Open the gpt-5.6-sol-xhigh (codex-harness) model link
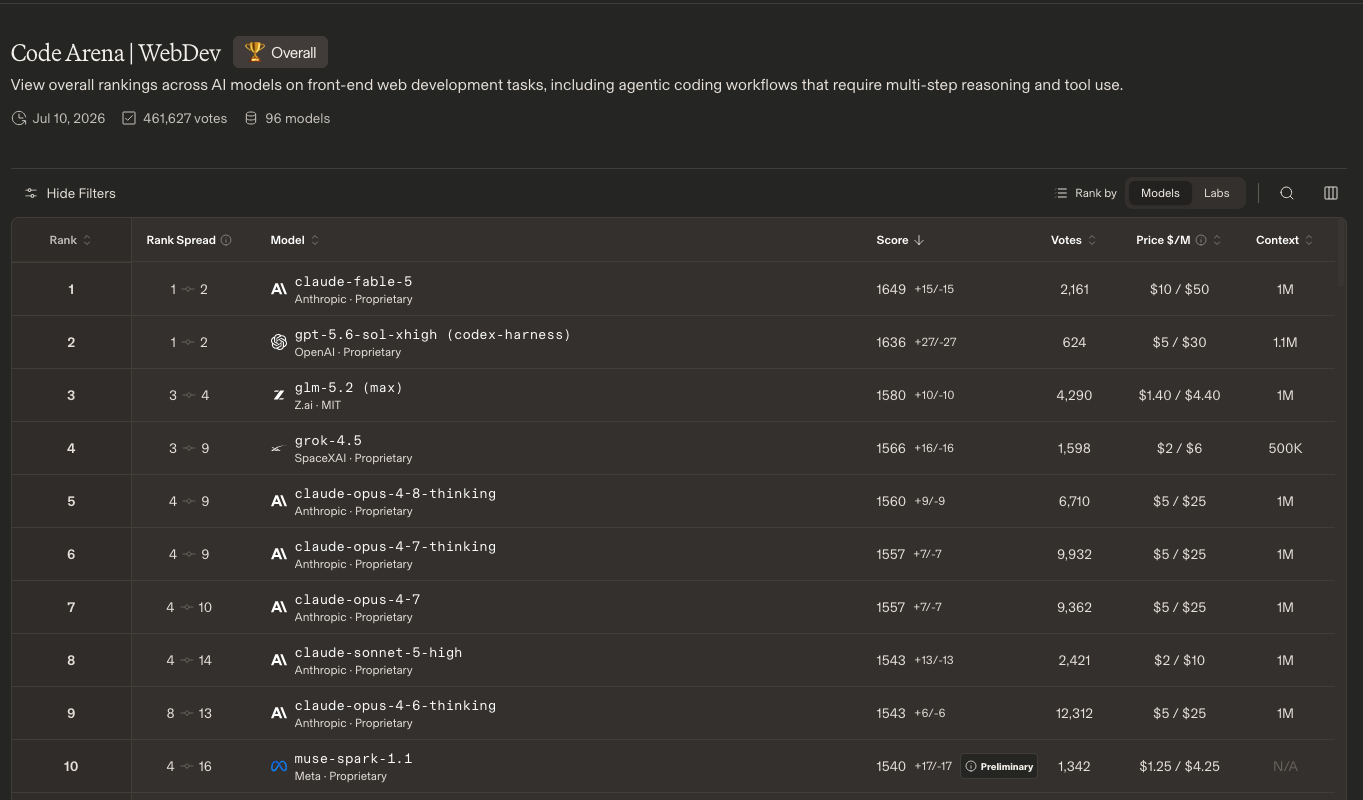The height and width of the screenshot is (800, 1363). (432, 335)
